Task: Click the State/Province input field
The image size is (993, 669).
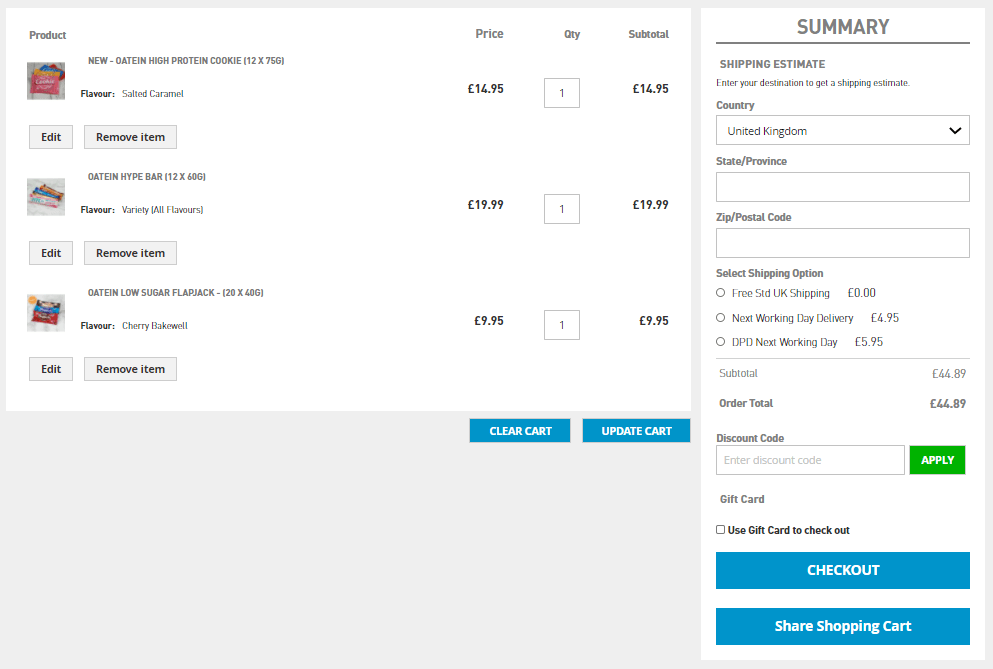Action: pyautogui.click(x=842, y=187)
